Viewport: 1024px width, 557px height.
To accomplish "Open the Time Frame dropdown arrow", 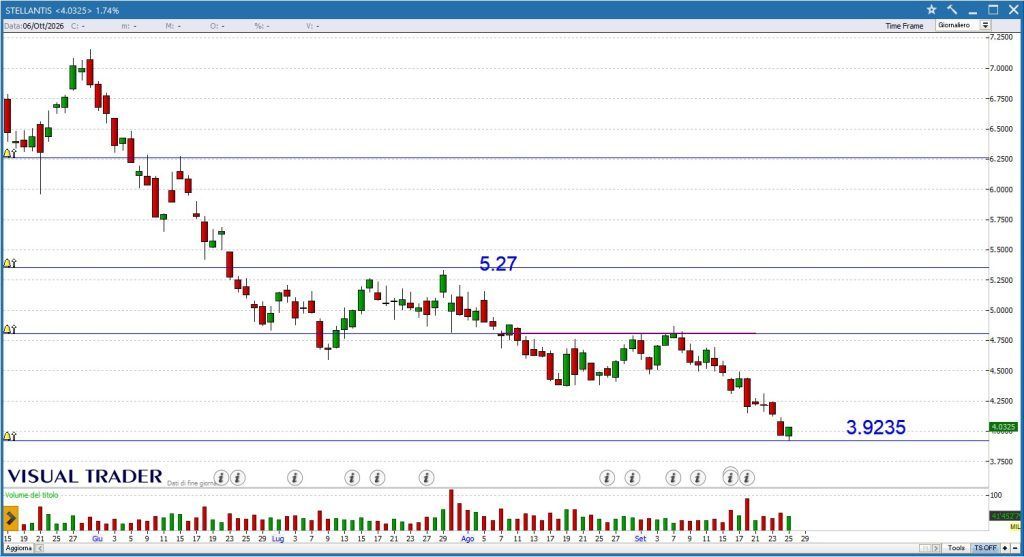I will click(985, 25).
